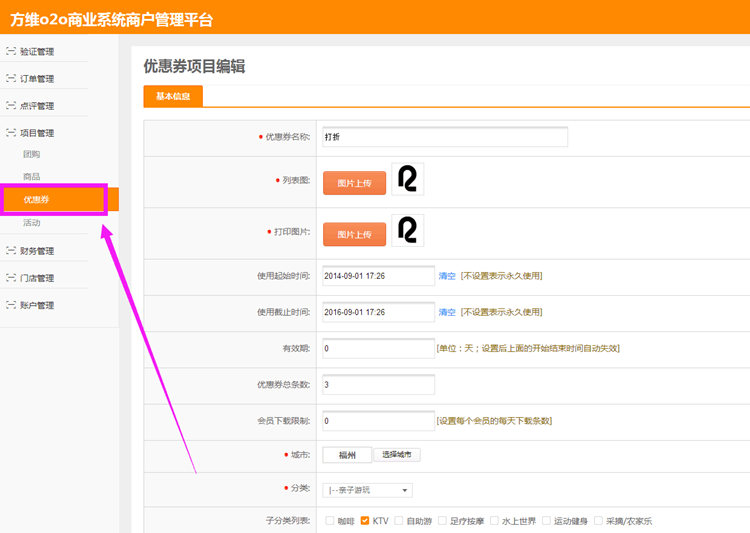Click the 选择城市 city selector button

pyautogui.click(x=397, y=455)
